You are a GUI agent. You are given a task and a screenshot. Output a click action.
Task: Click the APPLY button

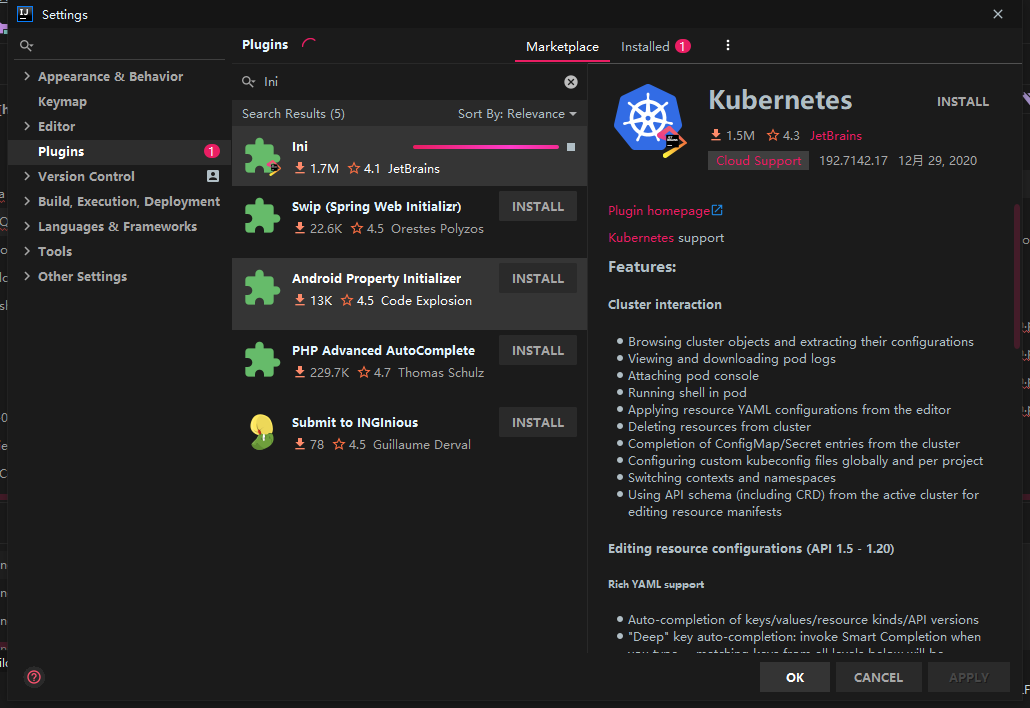point(968,676)
